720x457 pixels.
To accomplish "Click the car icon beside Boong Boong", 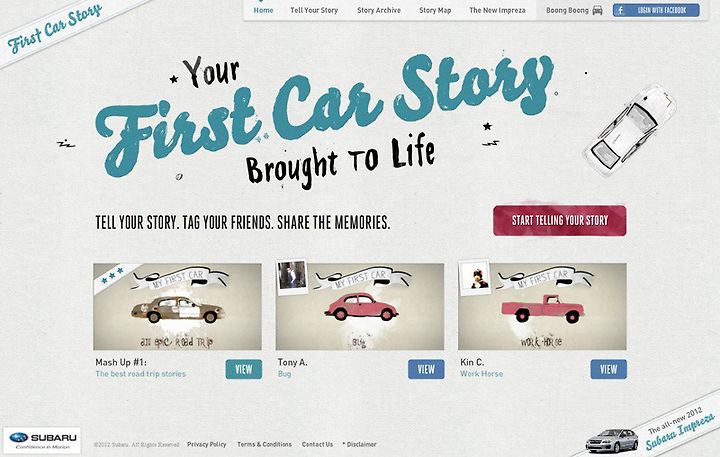I will [597, 10].
